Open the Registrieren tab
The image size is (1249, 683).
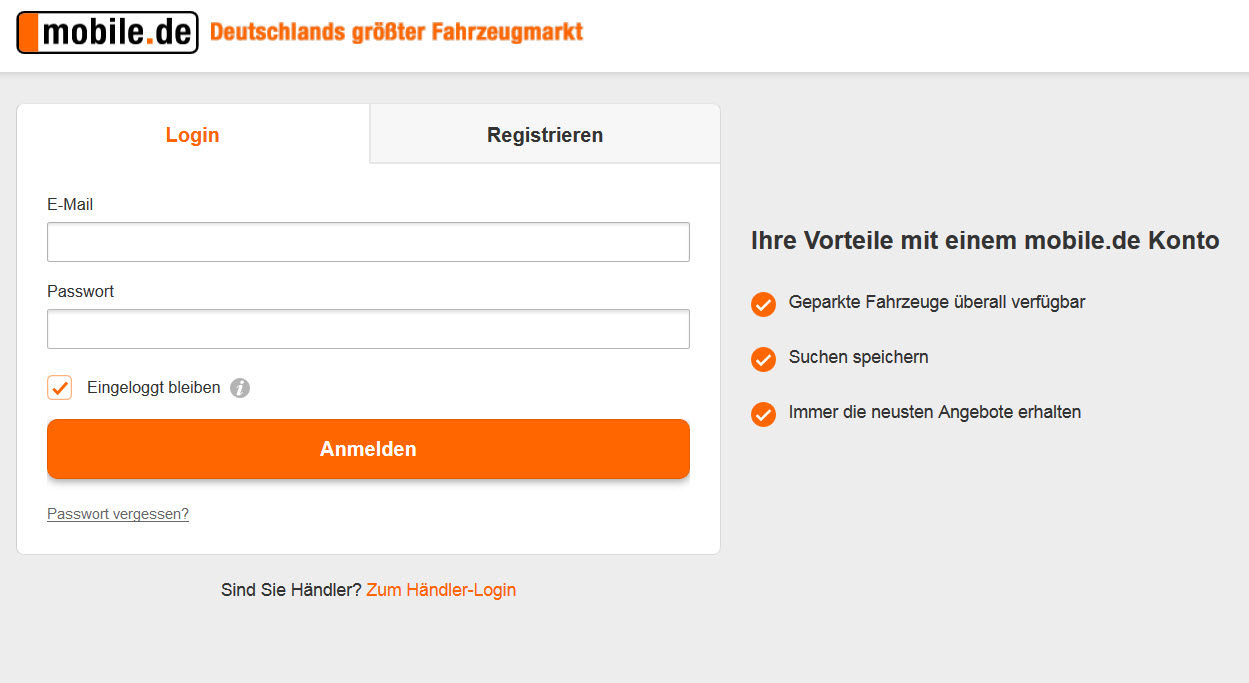coord(545,135)
